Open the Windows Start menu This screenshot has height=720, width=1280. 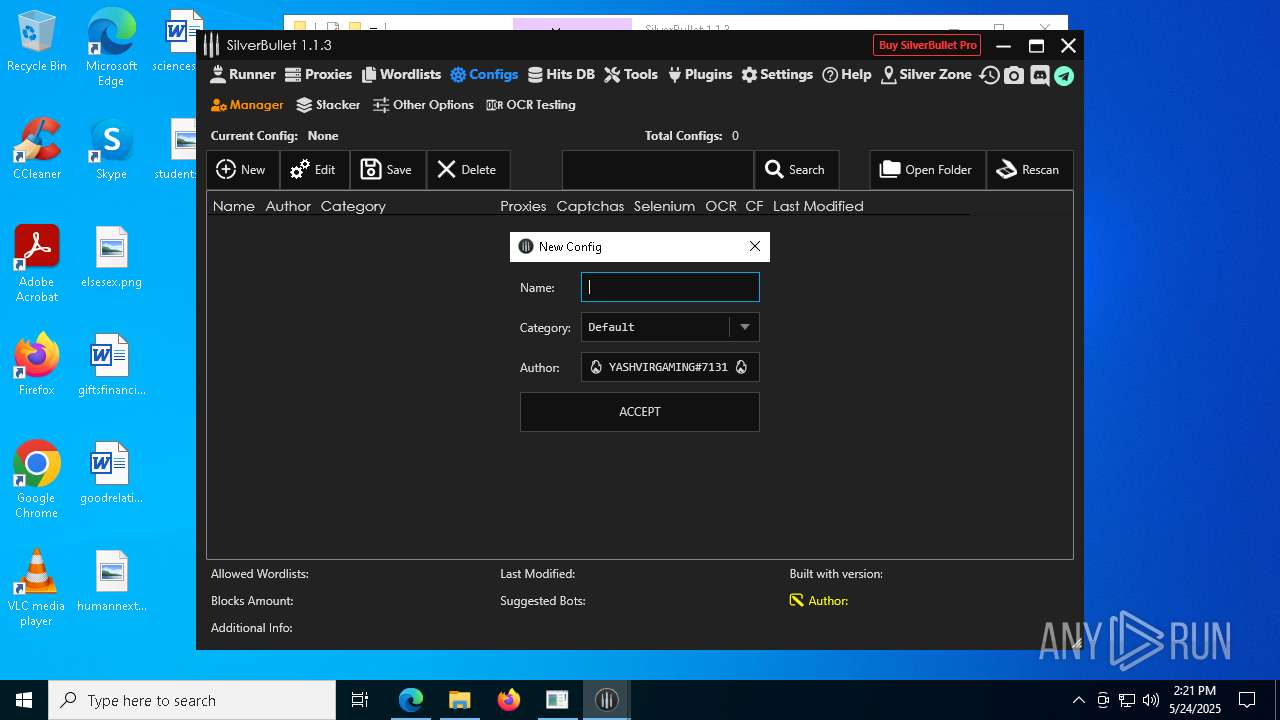tap(24, 700)
